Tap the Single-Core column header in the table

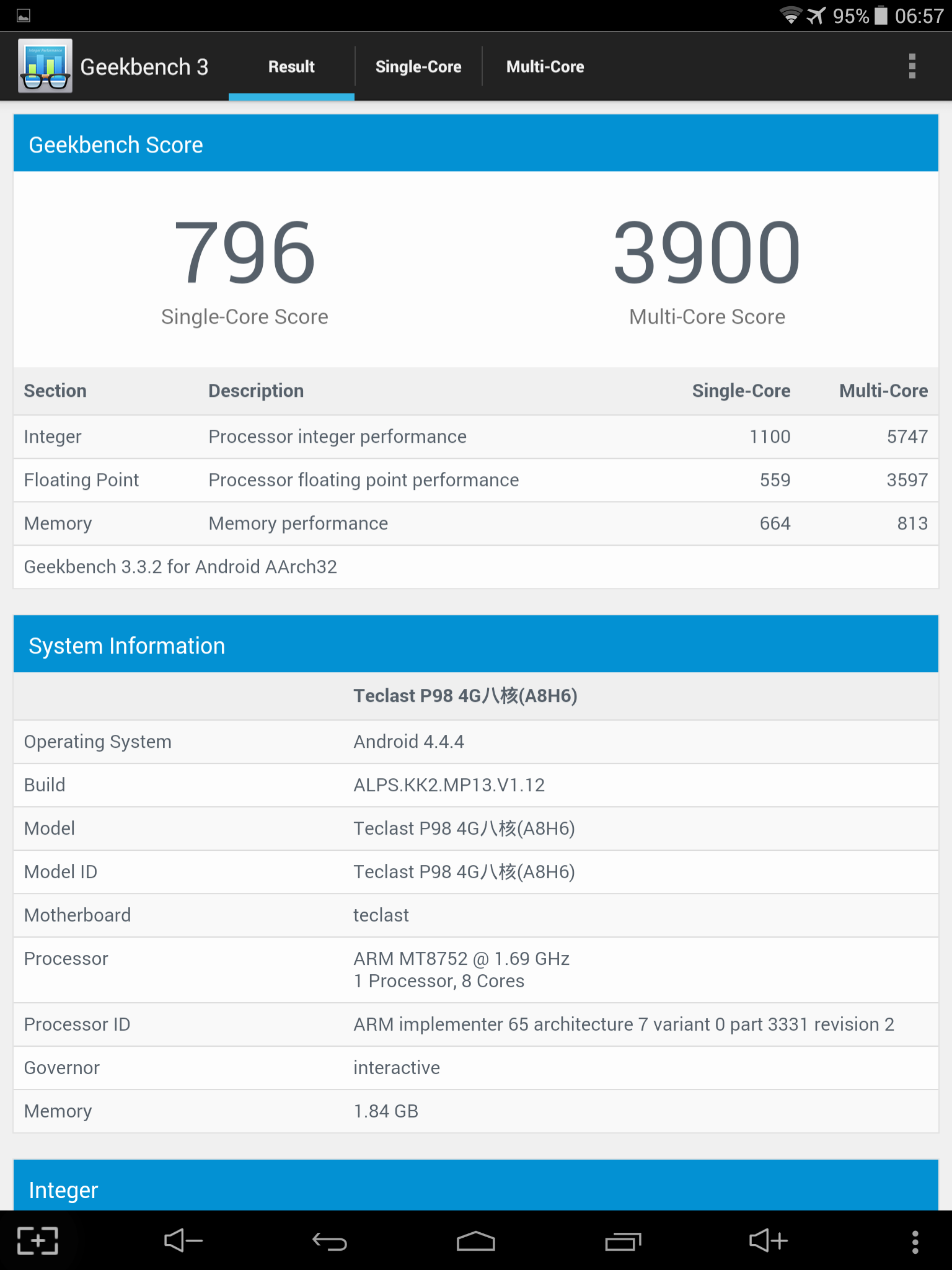tap(741, 391)
